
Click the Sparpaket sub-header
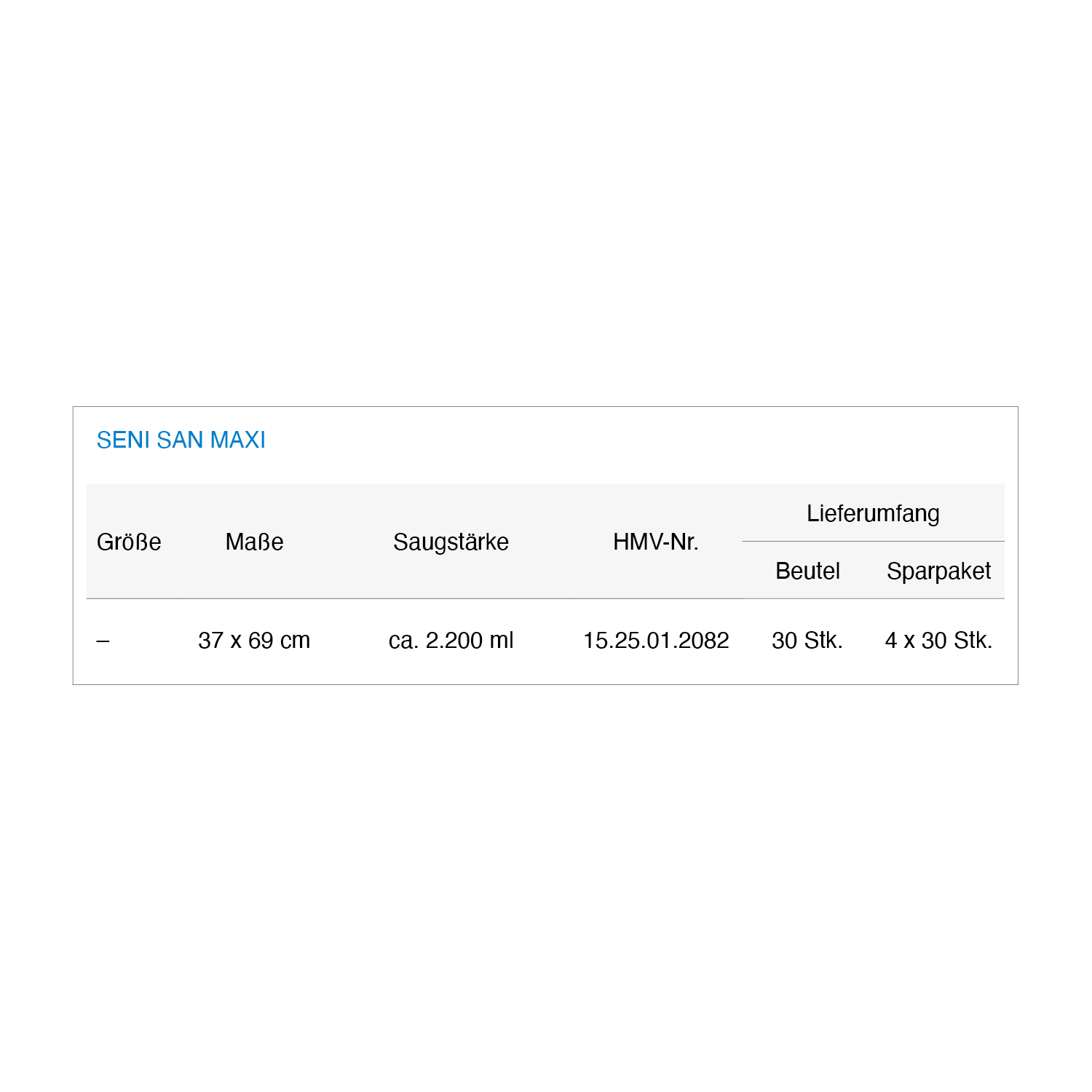pyautogui.click(x=938, y=571)
